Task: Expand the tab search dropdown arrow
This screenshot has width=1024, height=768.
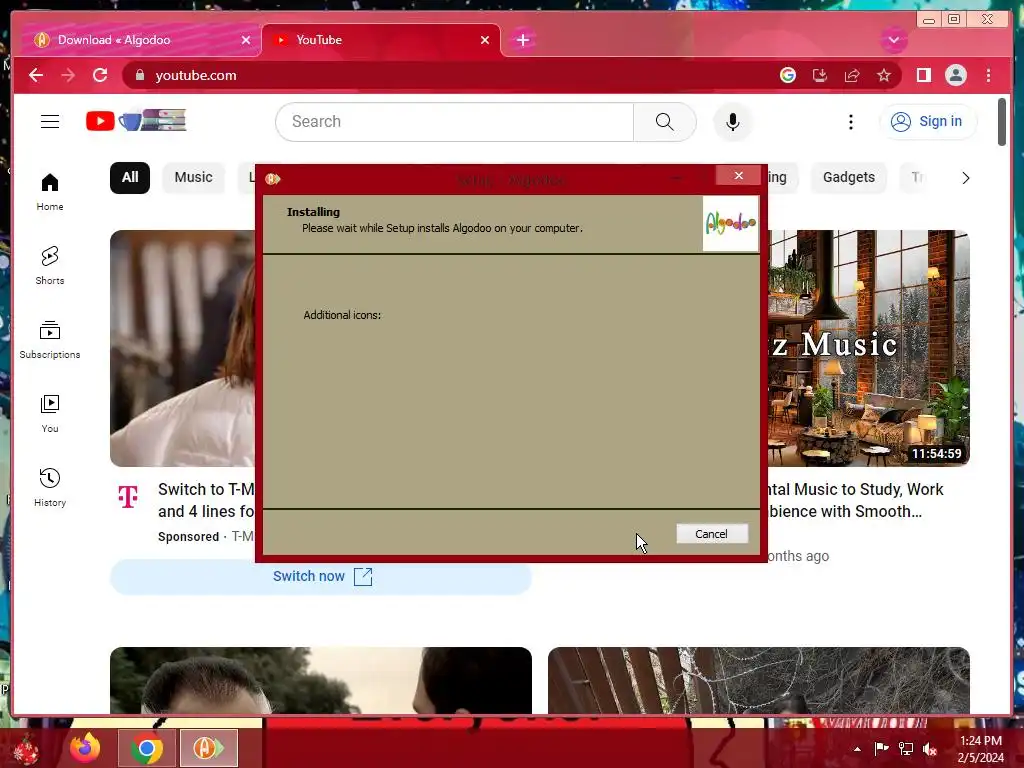Action: coord(893,40)
